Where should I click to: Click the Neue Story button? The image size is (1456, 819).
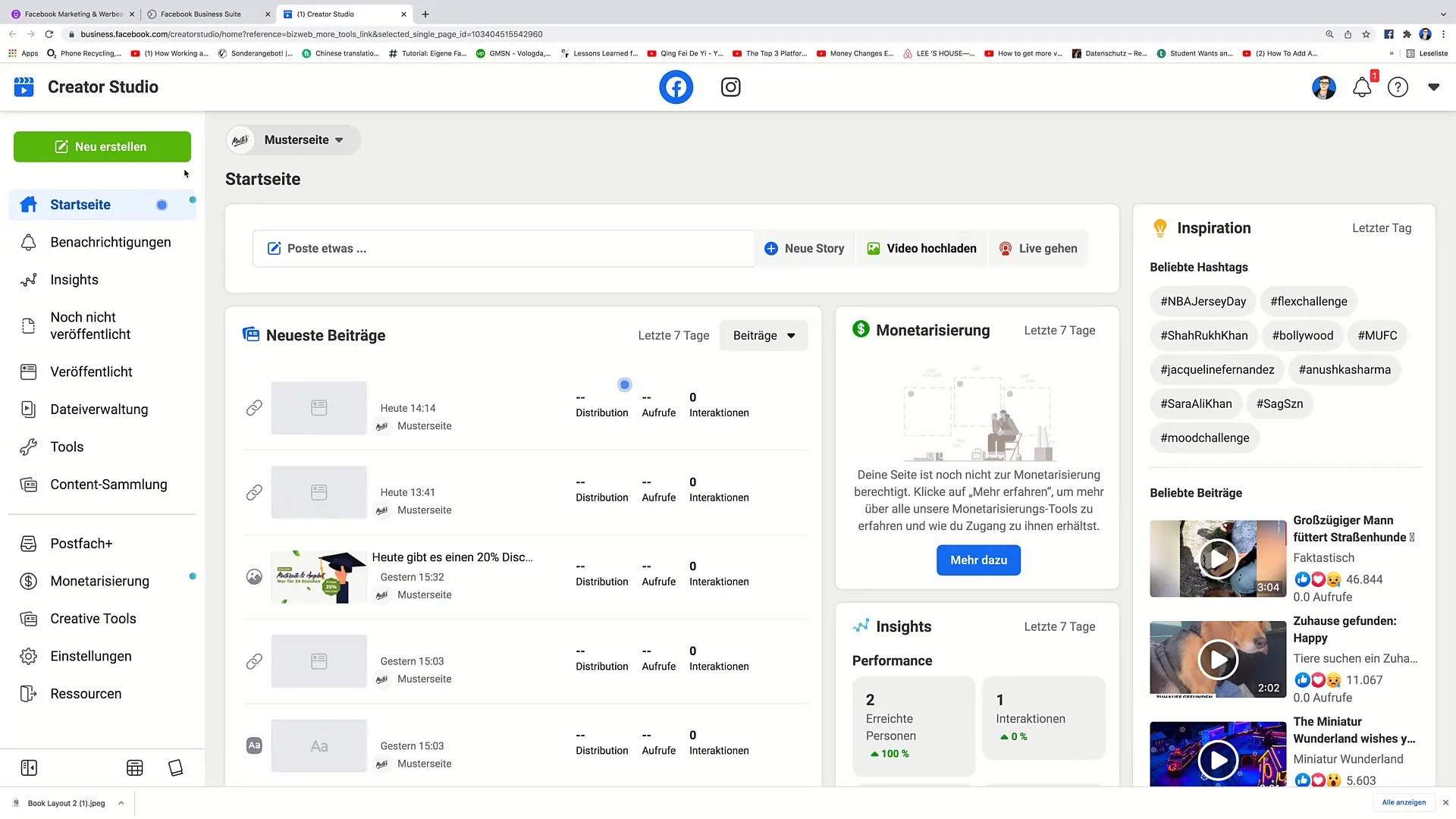[x=804, y=249]
